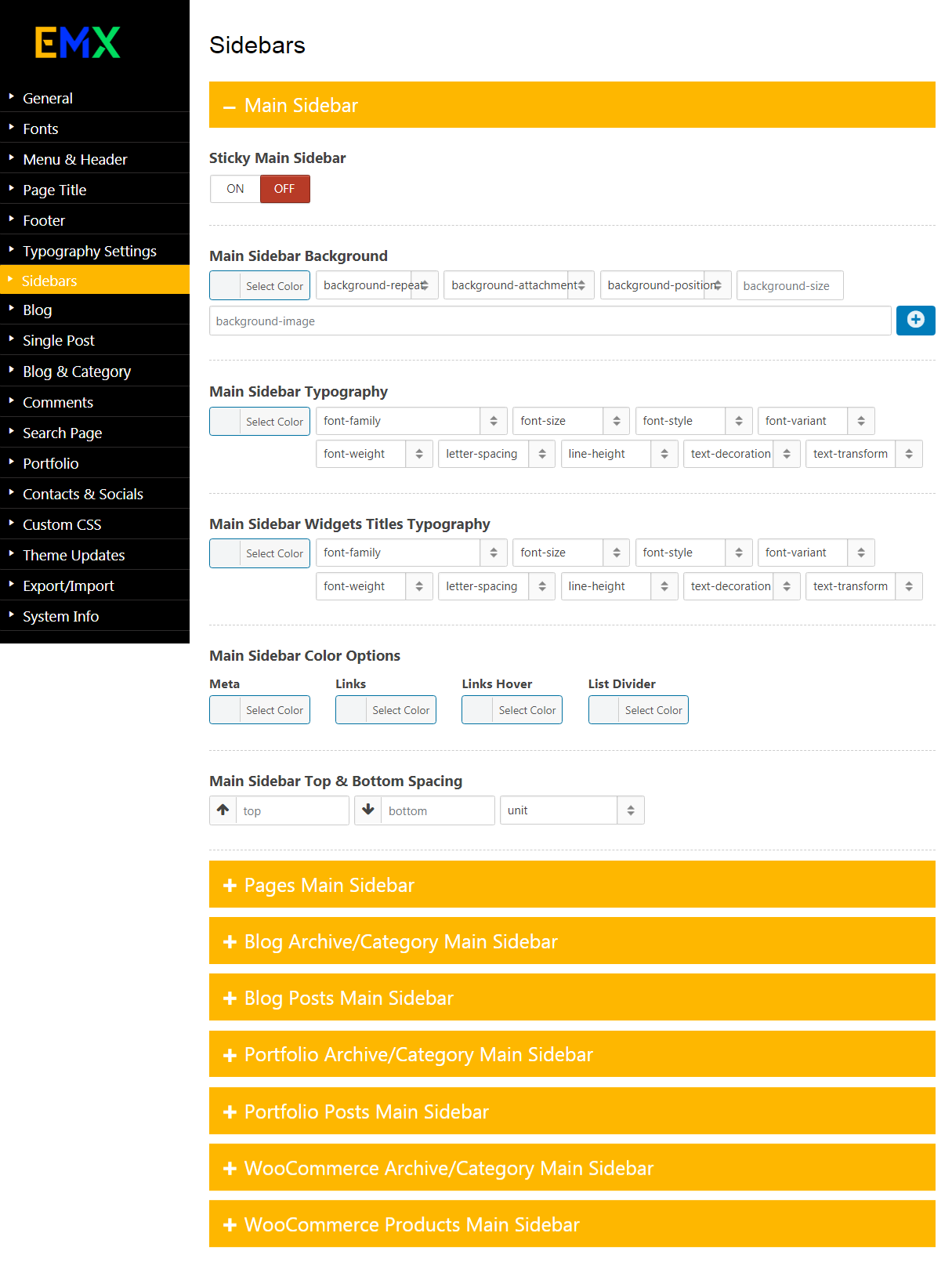Image resolution: width=952 pixels, height=1276 pixels.
Task: Click plus icon beside Blog Posts Main Sidebar
Action: (230, 999)
